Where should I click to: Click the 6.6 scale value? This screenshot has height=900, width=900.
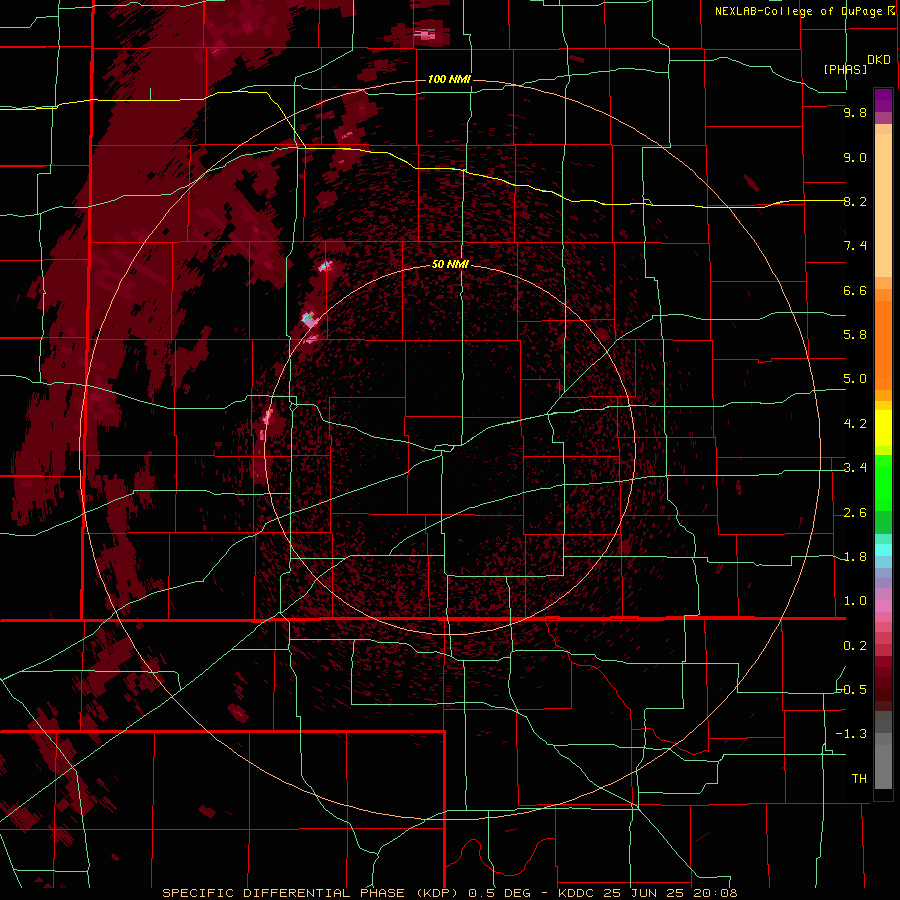pos(855,290)
